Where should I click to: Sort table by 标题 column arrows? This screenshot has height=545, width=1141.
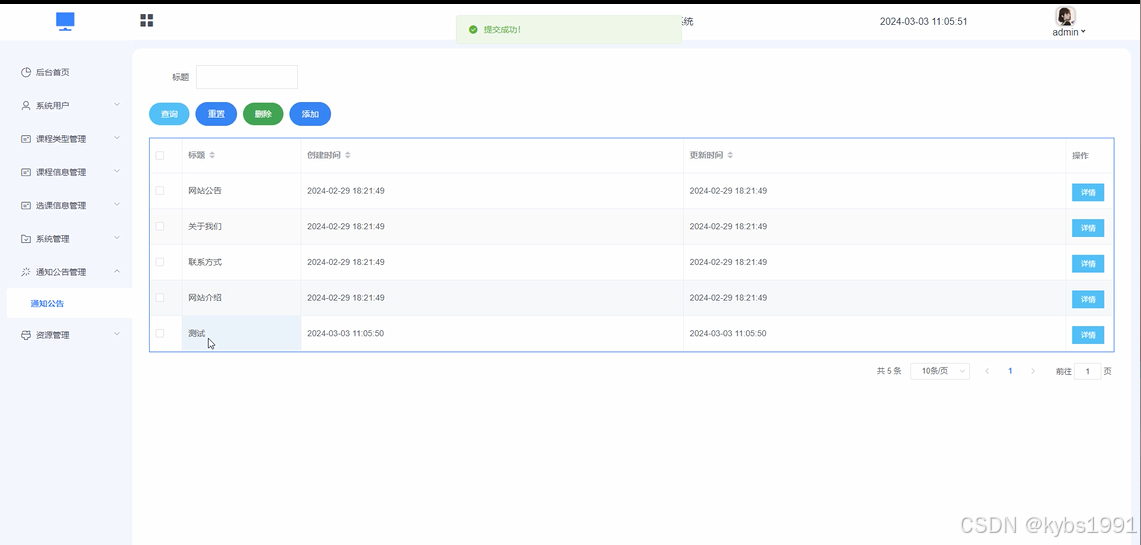(x=212, y=156)
